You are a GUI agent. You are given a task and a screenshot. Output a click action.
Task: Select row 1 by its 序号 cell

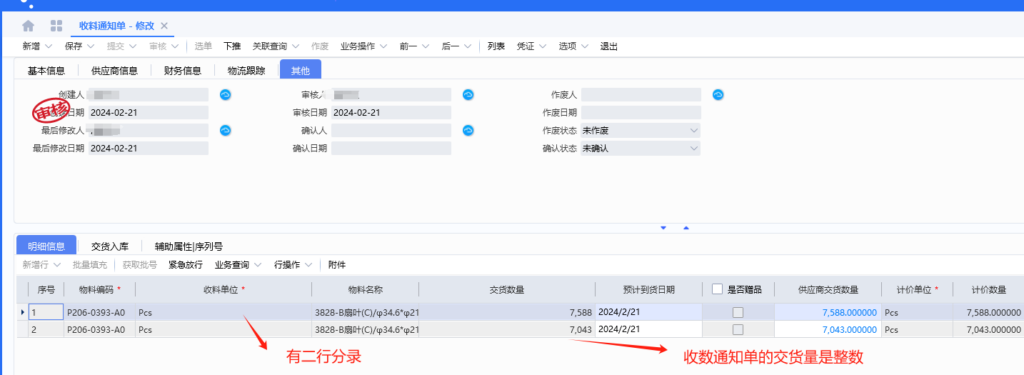[x=46, y=312]
